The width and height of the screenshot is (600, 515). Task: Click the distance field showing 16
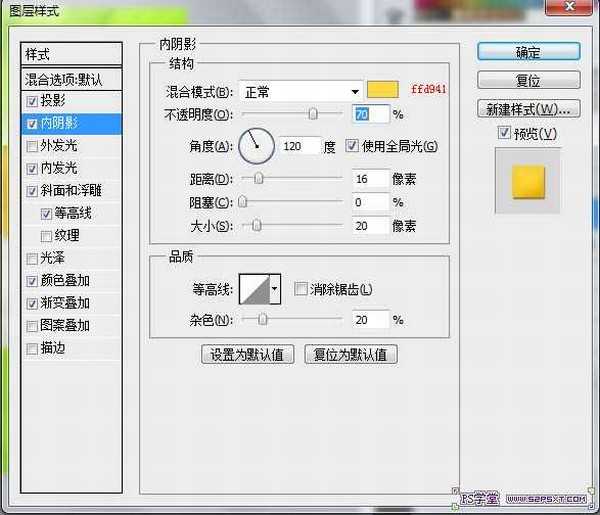point(370,179)
